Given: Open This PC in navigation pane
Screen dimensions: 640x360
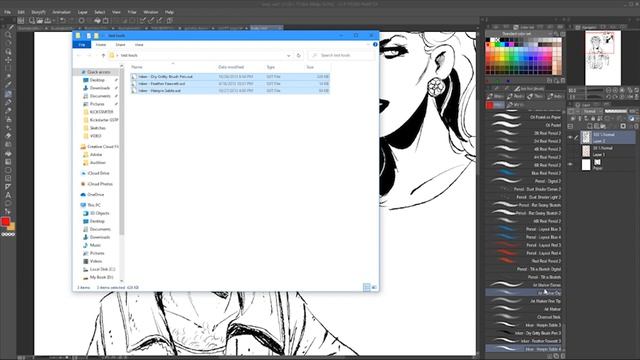Looking at the screenshot, I should tap(93, 205).
